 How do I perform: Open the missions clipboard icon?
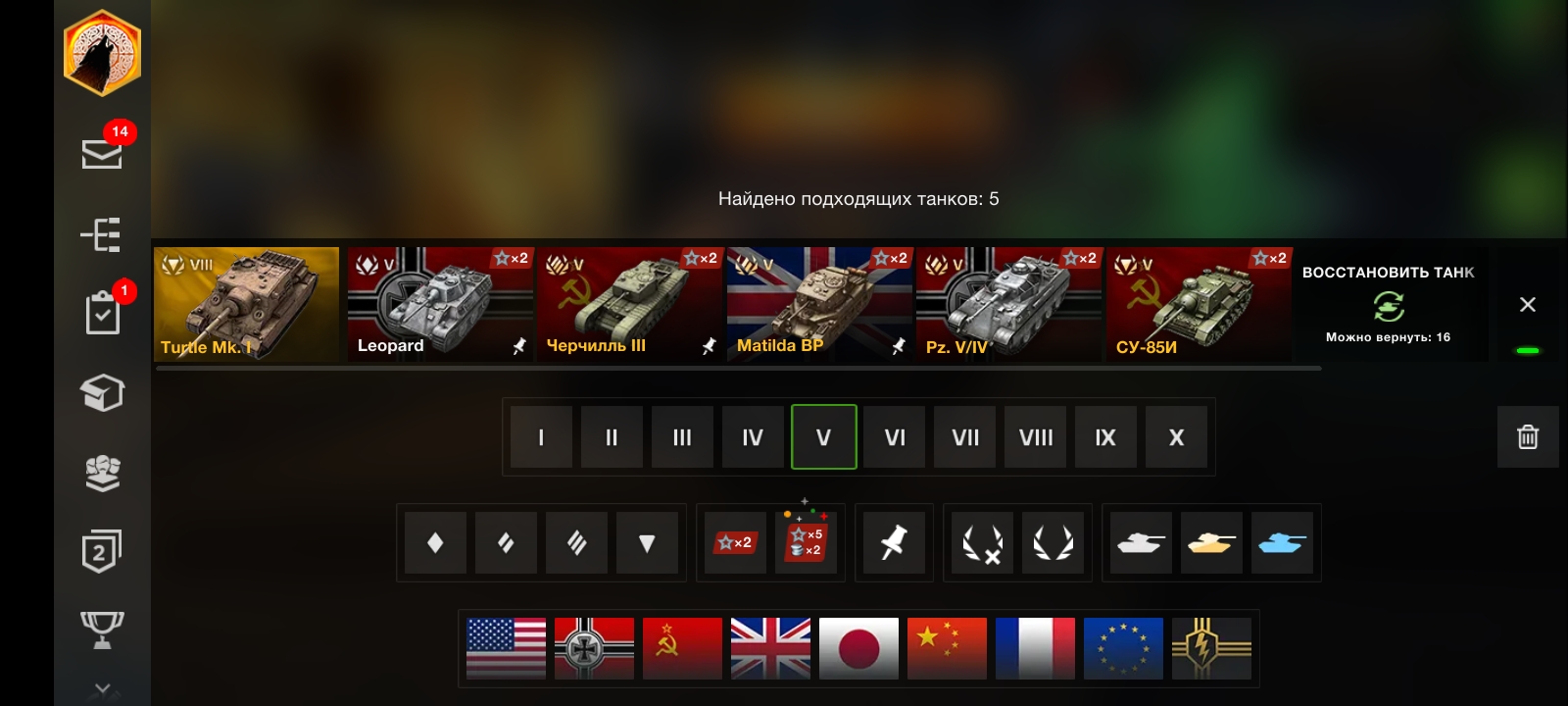click(103, 313)
